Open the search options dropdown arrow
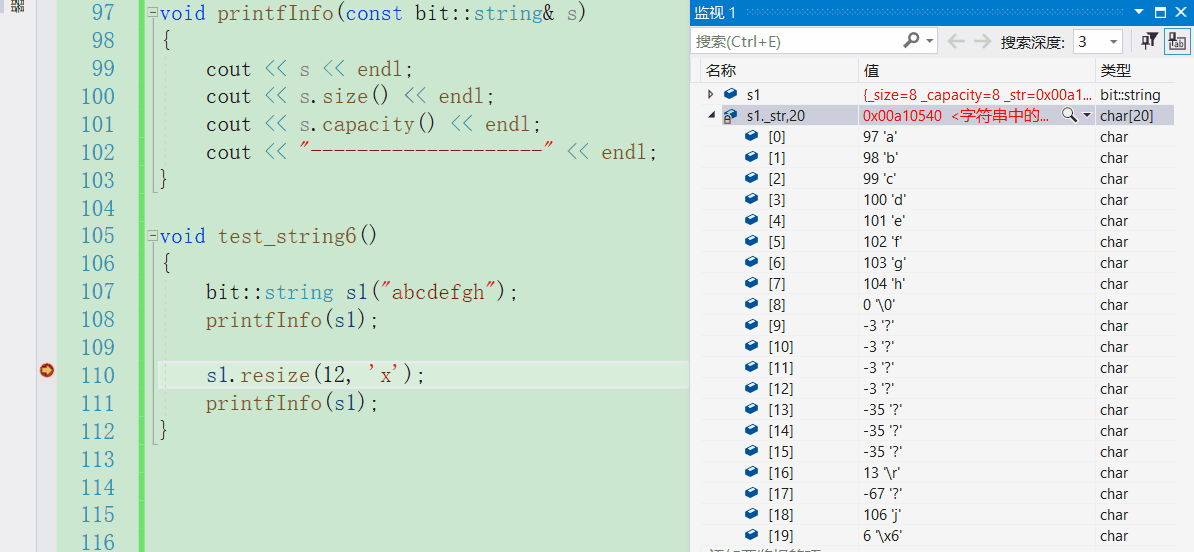The width and height of the screenshot is (1194, 552). pyautogui.click(x=931, y=41)
